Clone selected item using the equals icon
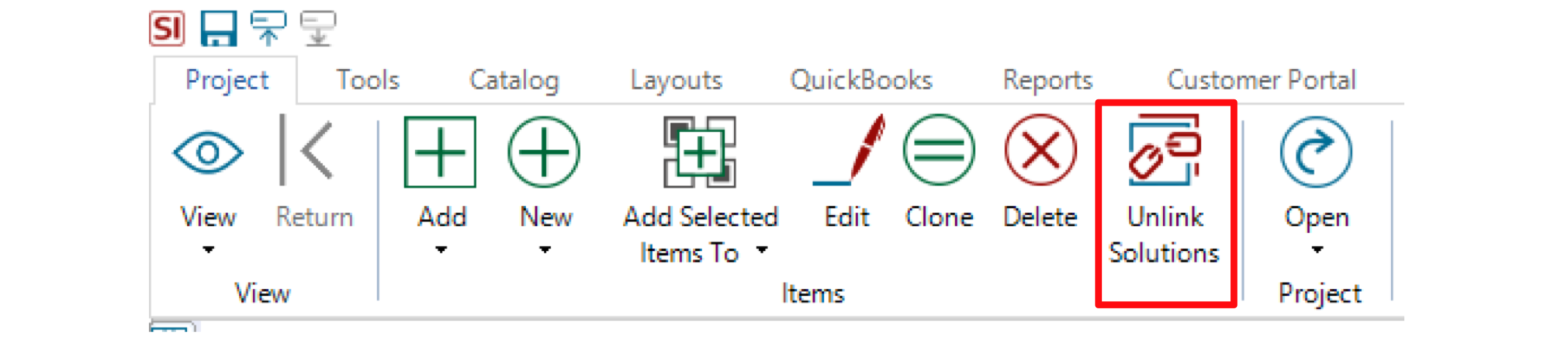The height and width of the screenshot is (341, 1568). point(939,151)
